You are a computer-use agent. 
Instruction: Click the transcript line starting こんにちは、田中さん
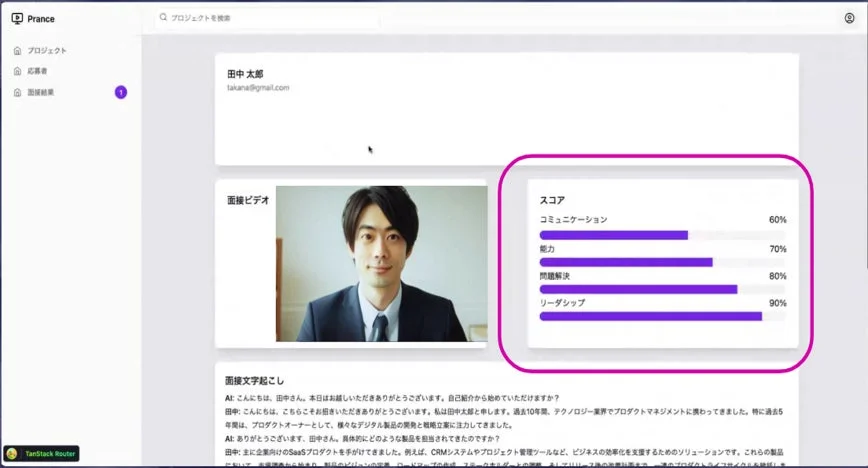pyautogui.click(x=392, y=398)
